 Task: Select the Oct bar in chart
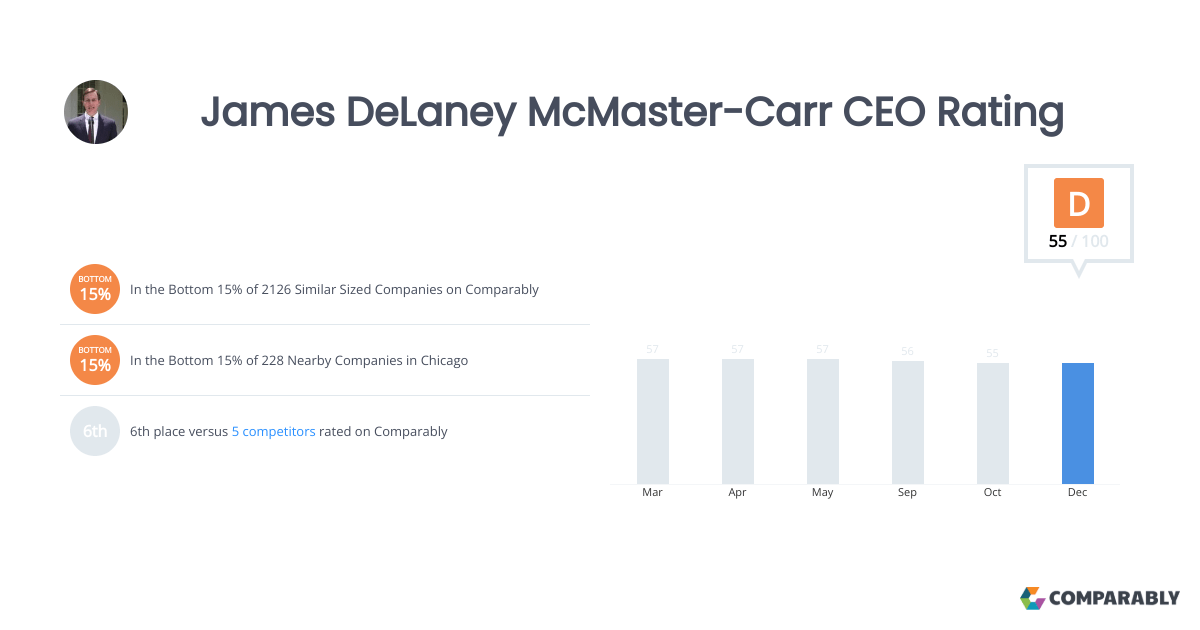click(x=993, y=423)
